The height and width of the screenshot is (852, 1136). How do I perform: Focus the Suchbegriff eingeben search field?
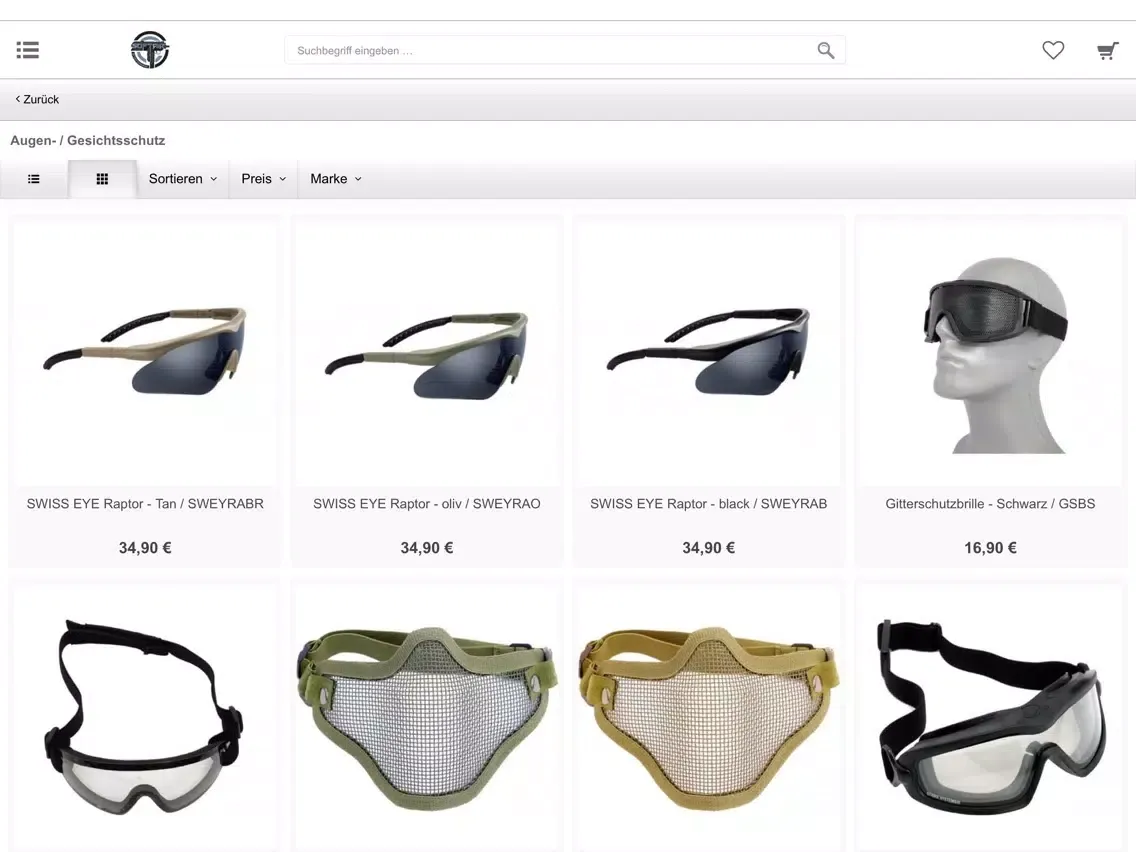565,50
